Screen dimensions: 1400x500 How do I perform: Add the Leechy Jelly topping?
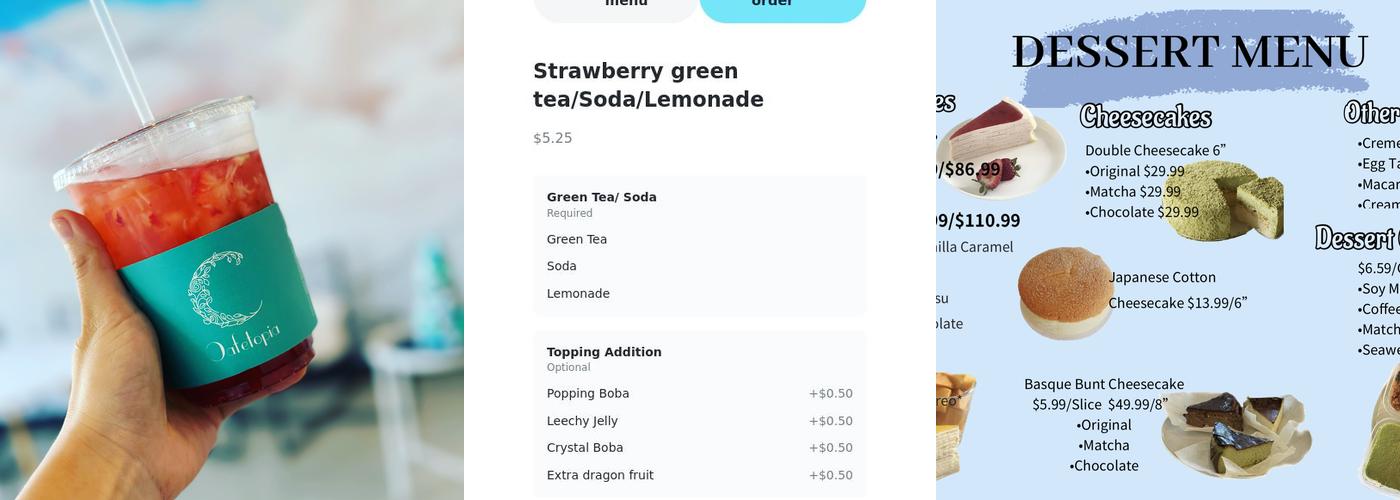click(699, 421)
